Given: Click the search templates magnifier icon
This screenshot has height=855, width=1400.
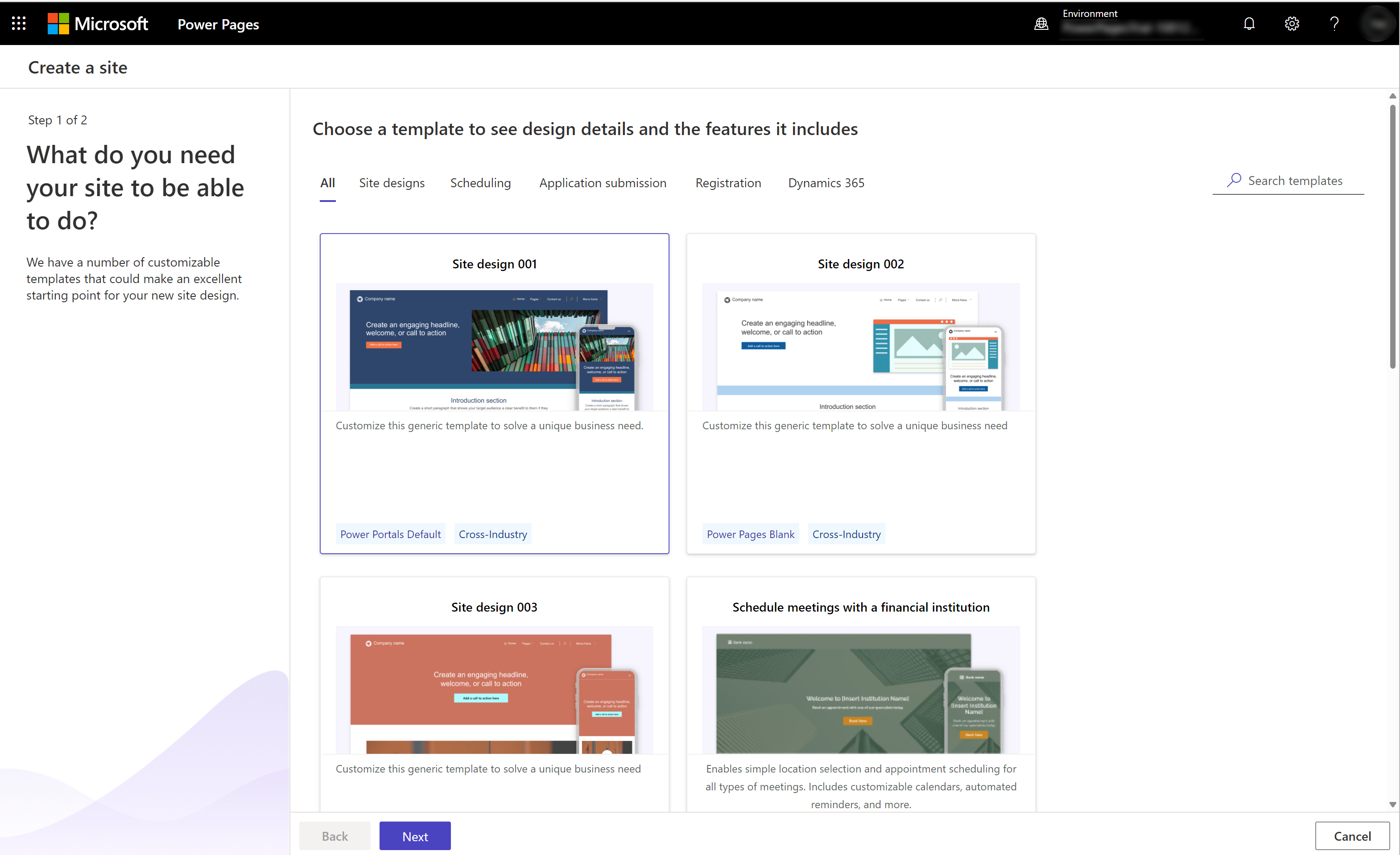Looking at the screenshot, I should (x=1232, y=180).
